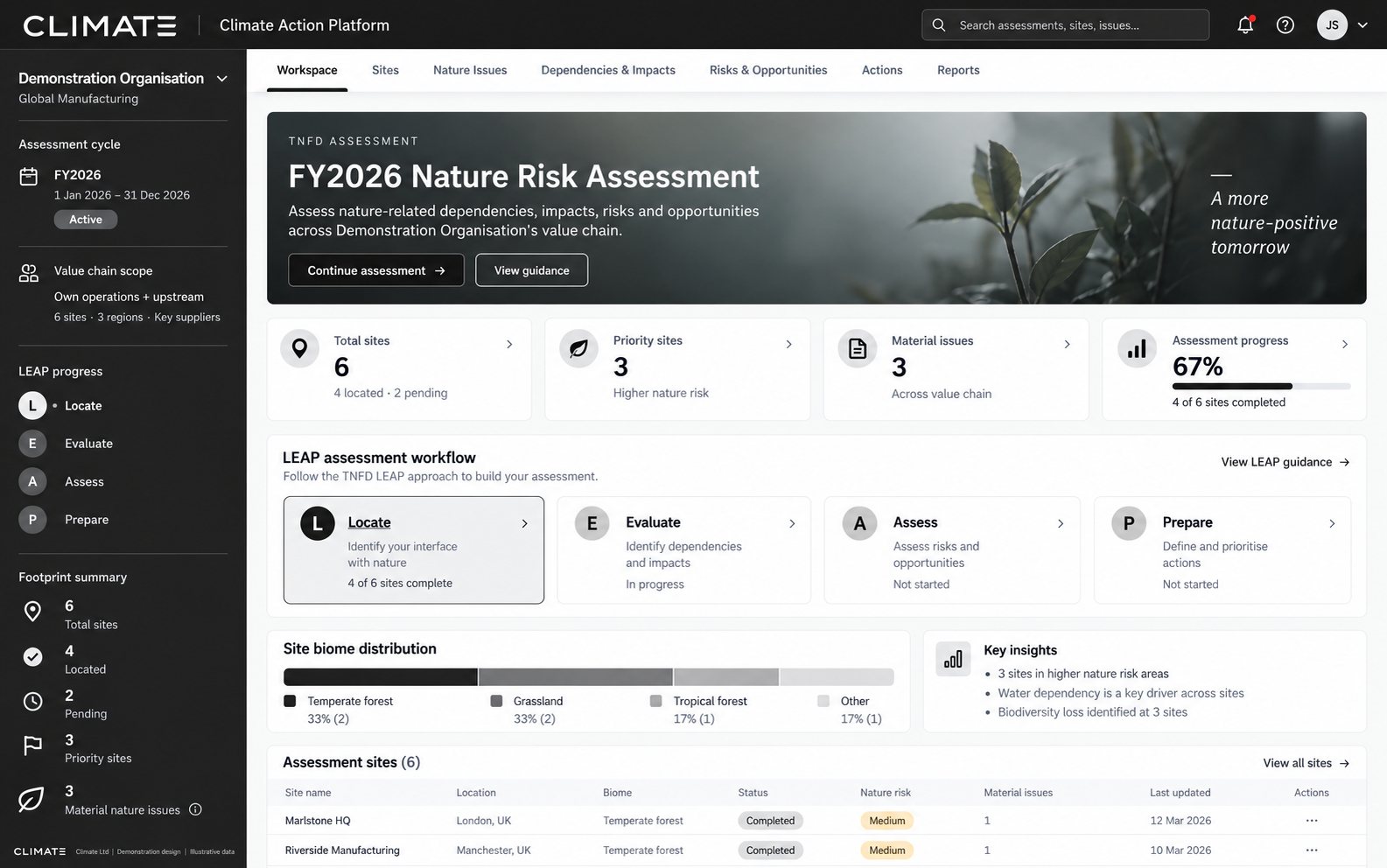
Task: Click the View guidance button
Action: (x=532, y=270)
